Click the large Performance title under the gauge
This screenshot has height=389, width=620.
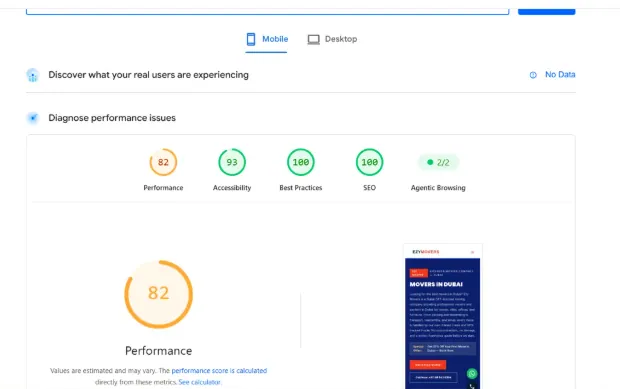tap(159, 351)
